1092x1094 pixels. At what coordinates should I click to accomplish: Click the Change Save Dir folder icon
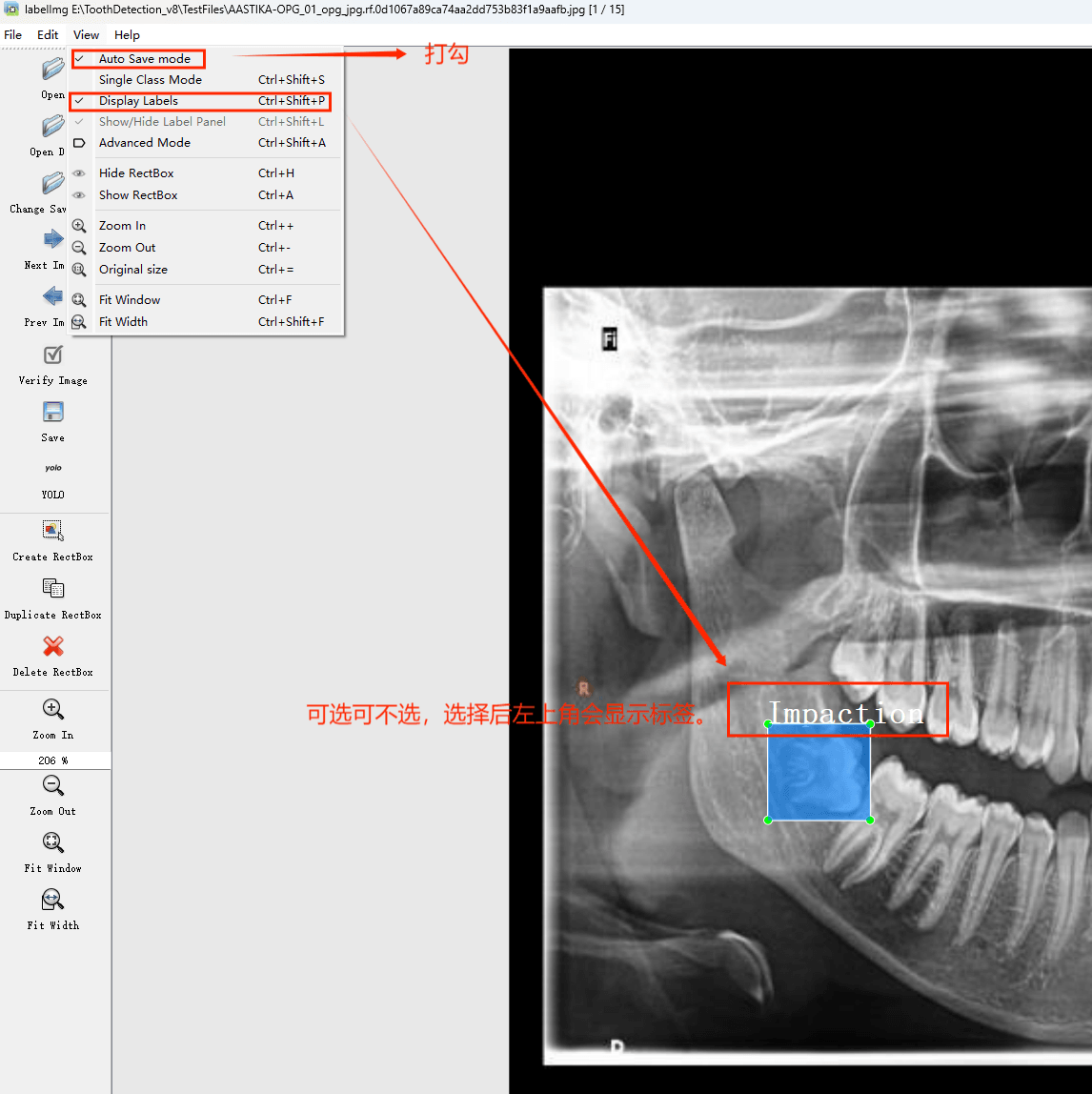click(53, 184)
